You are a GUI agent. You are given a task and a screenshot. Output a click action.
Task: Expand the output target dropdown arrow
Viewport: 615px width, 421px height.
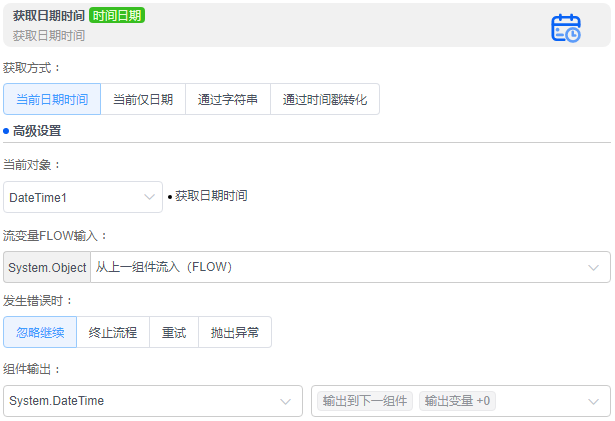pos(594,401)
